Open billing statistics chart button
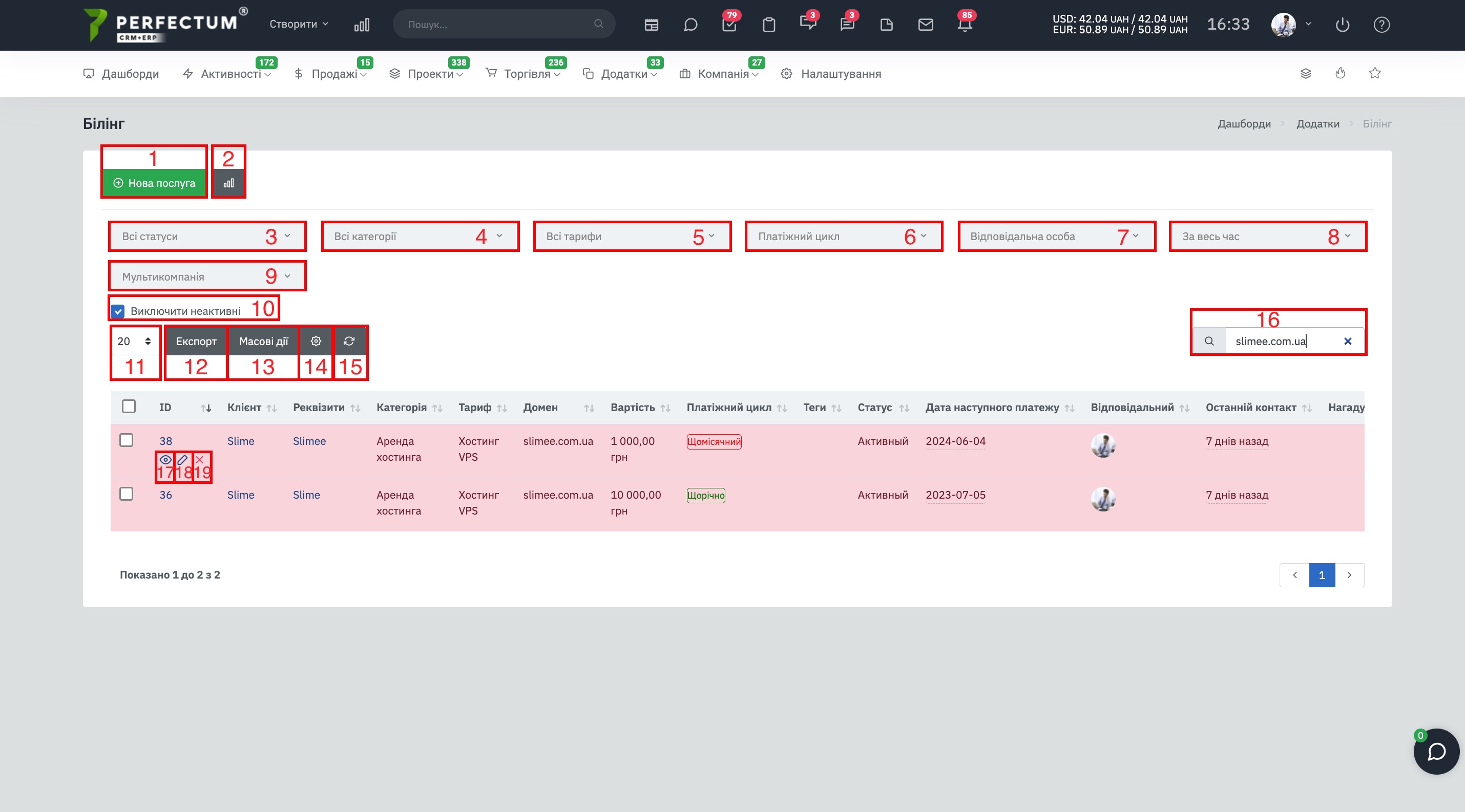The image size is (1465, 812). pyautogui.click(x=228, y=183)
